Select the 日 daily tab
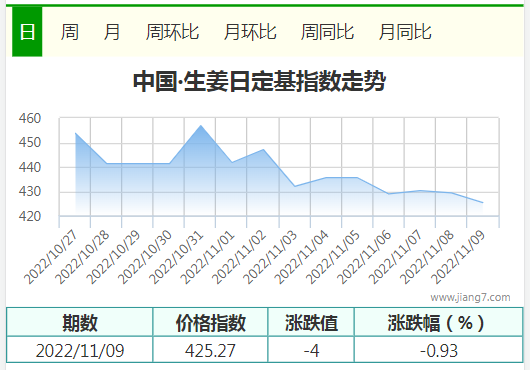The height and width of the screenshot is (370, 530). pyautogui.click(x=27, y=32)
